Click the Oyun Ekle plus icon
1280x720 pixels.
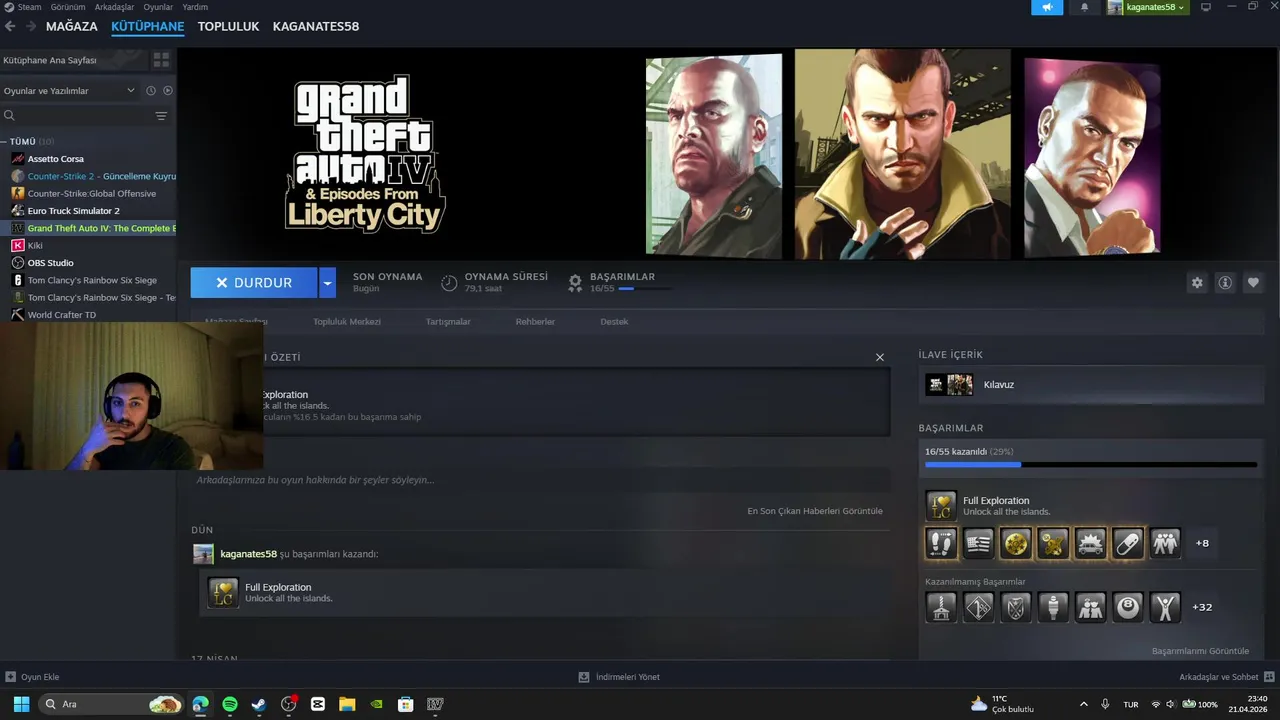[10, 677]
